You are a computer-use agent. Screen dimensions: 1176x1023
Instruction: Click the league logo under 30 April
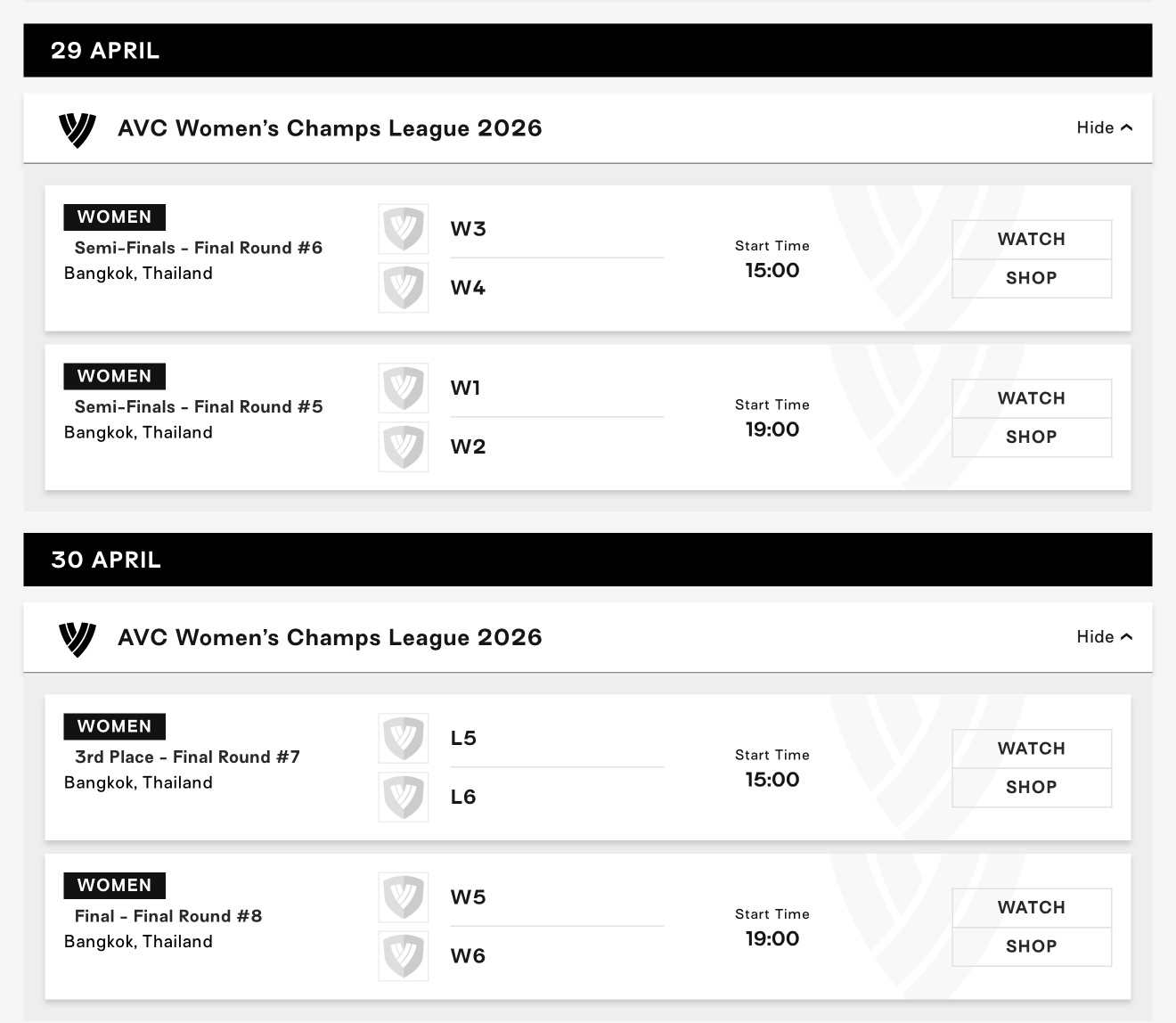coord(77,638)
